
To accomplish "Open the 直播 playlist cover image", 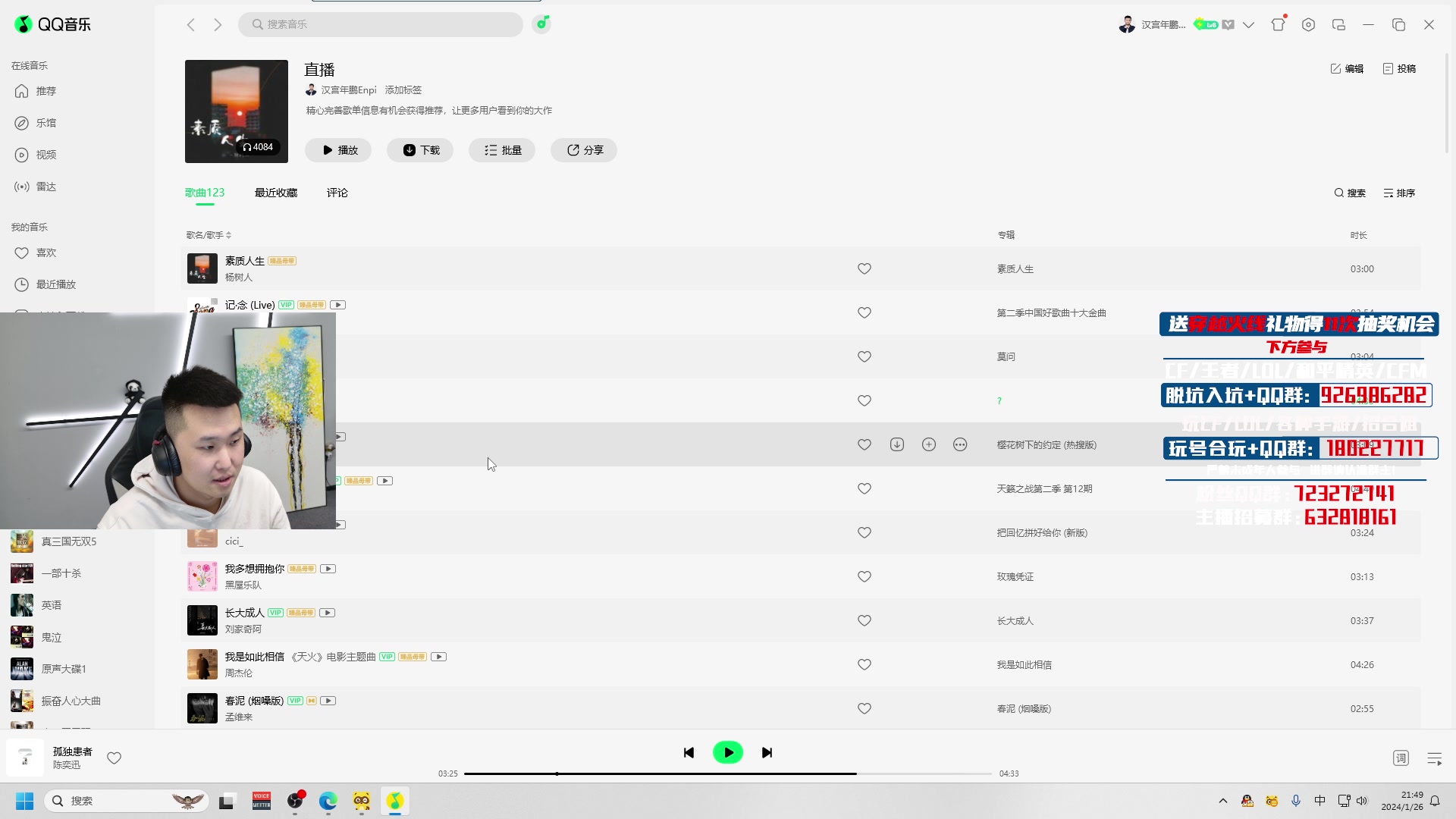I will 237,111.
